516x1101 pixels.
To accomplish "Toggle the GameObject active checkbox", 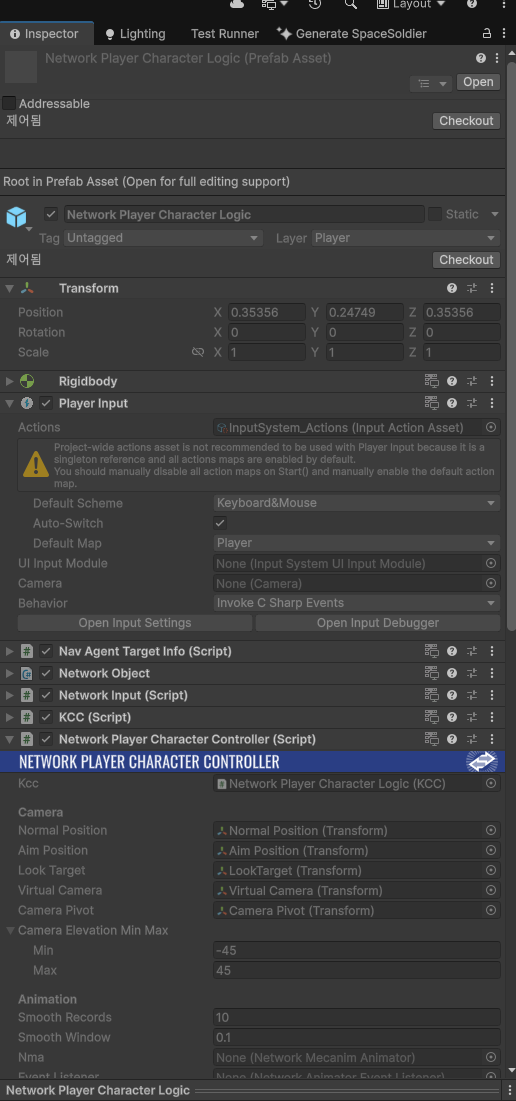I will coord(51,214).
